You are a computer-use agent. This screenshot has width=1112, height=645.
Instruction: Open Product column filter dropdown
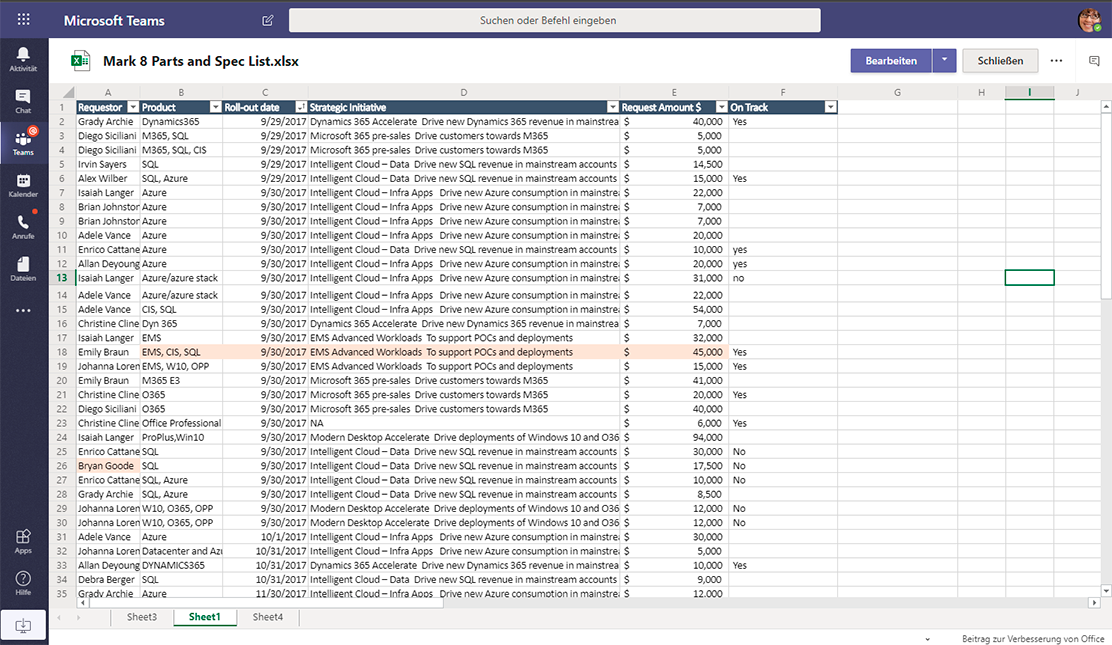point(216,107)
